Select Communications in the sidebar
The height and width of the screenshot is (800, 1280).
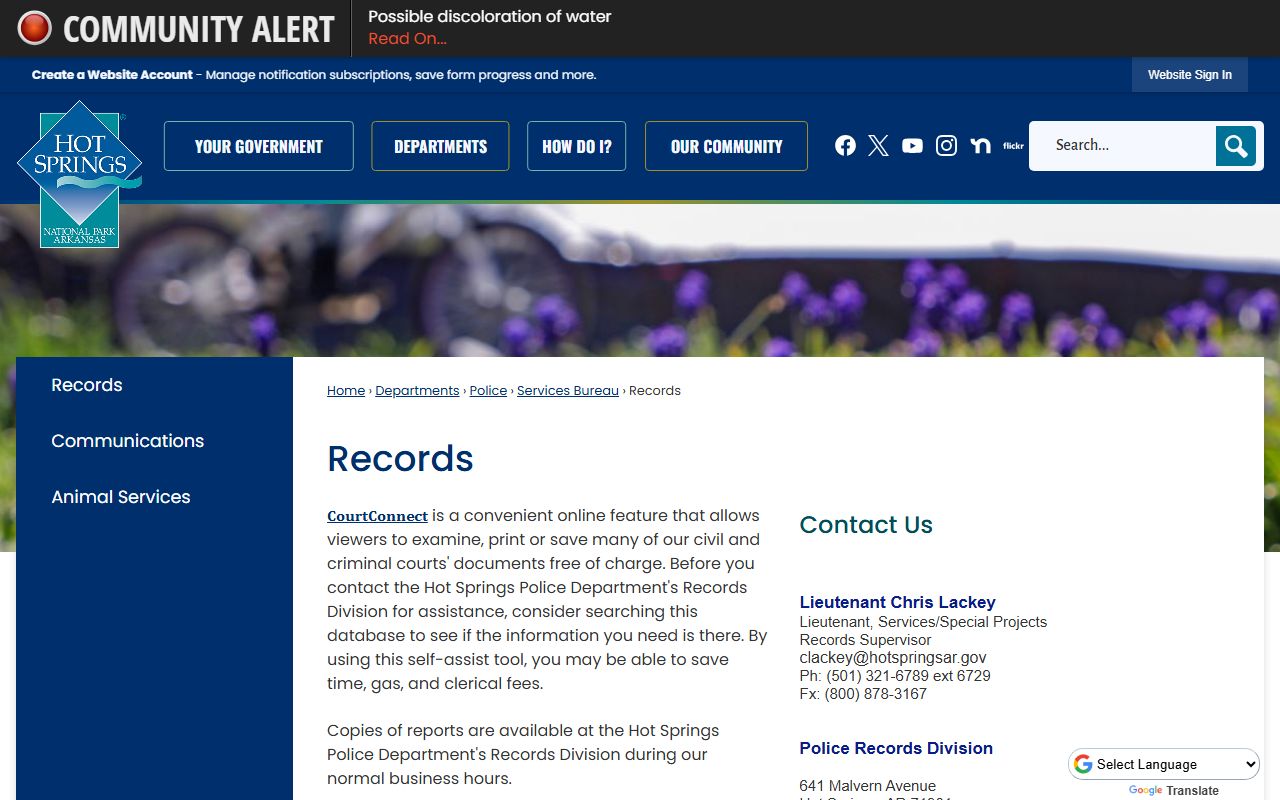(127, 441)
